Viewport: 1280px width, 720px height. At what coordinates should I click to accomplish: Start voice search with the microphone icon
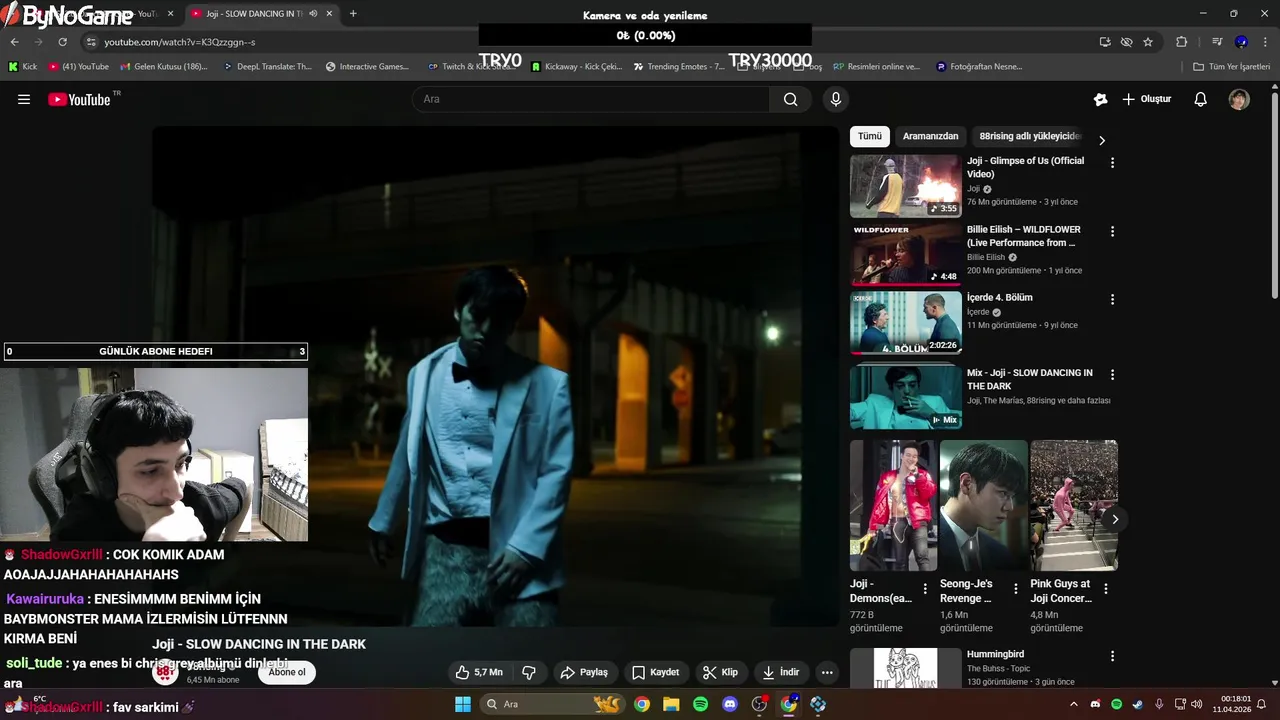pos(836,99)
